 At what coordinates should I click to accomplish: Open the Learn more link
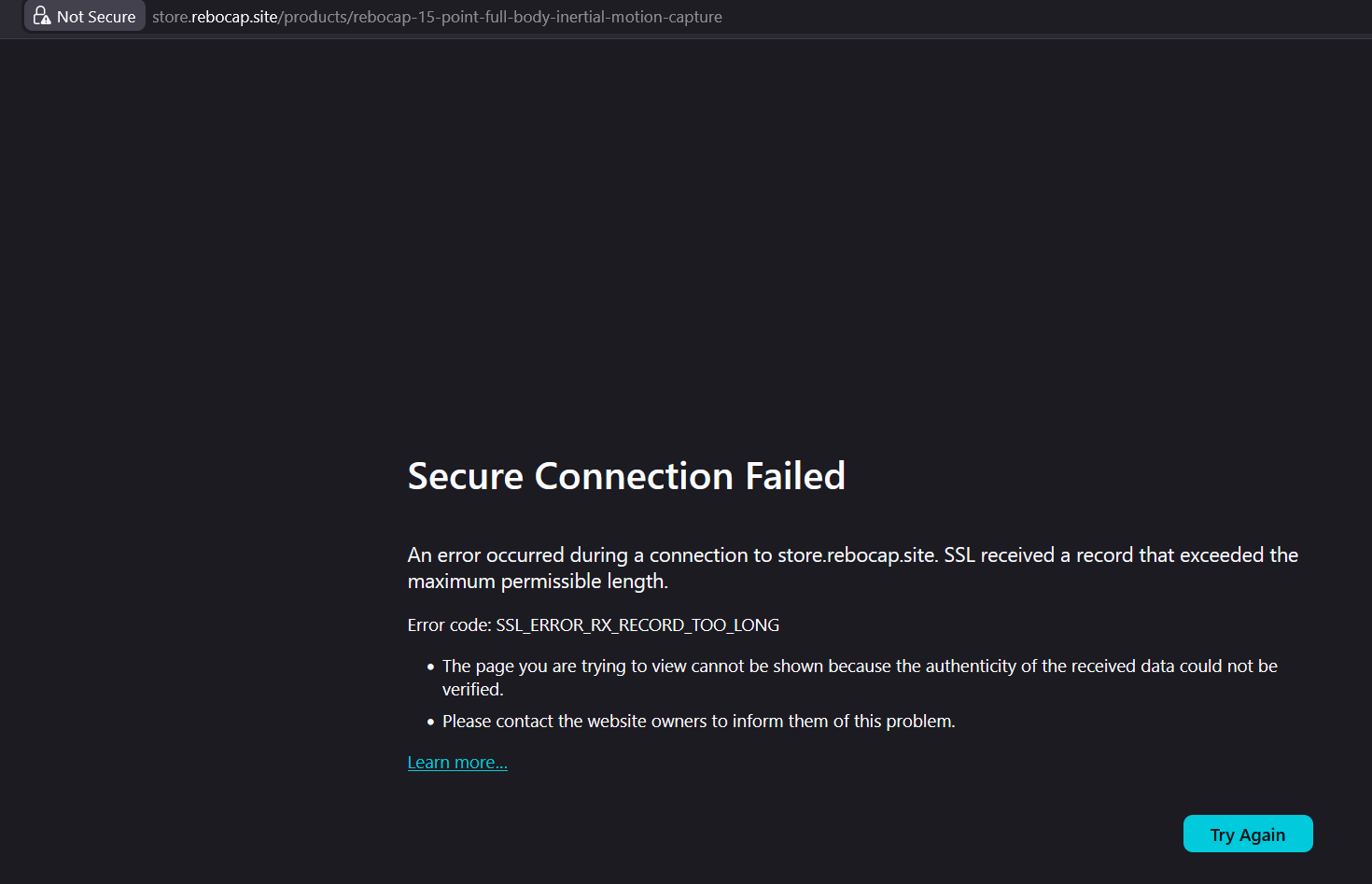457,763
